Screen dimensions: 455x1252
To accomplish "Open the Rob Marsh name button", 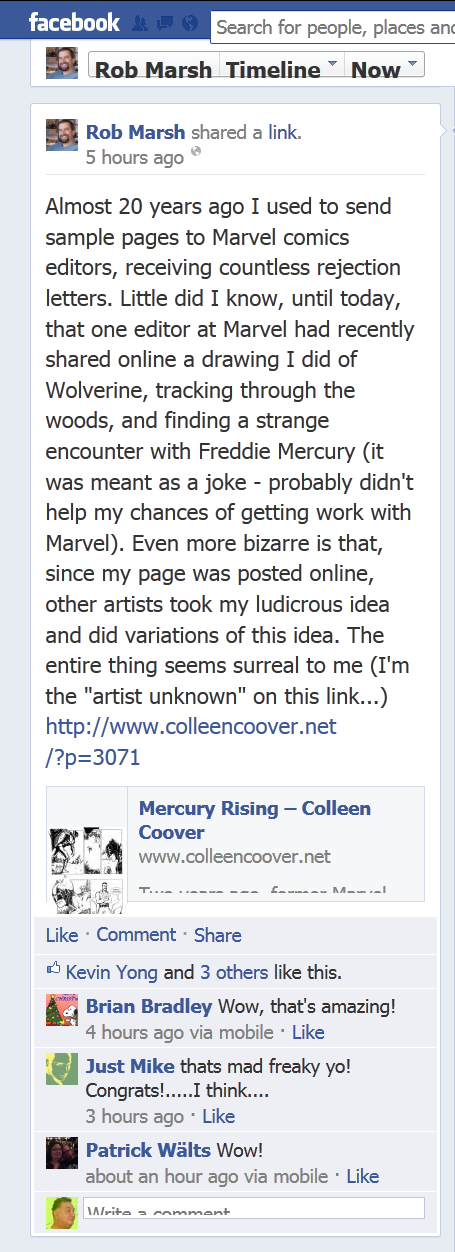I will (x=154, y=68).
